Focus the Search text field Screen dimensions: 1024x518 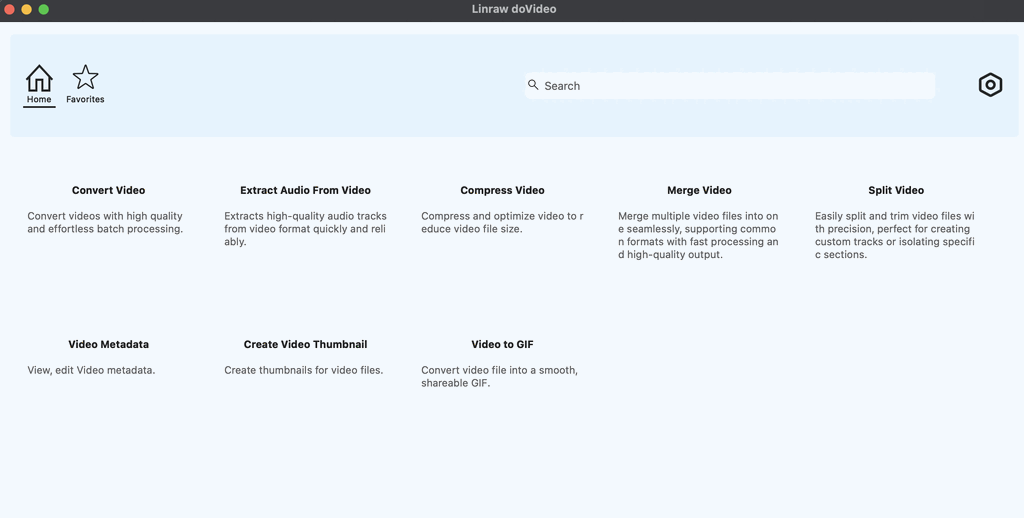pos(735,86)
